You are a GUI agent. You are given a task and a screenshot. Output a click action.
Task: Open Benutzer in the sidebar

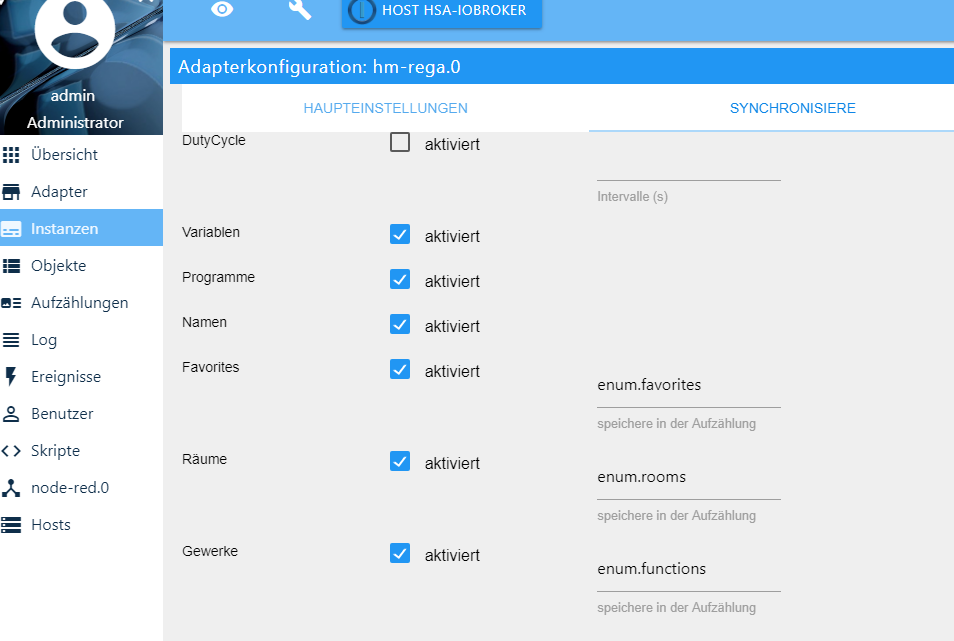tap(82, 414)
